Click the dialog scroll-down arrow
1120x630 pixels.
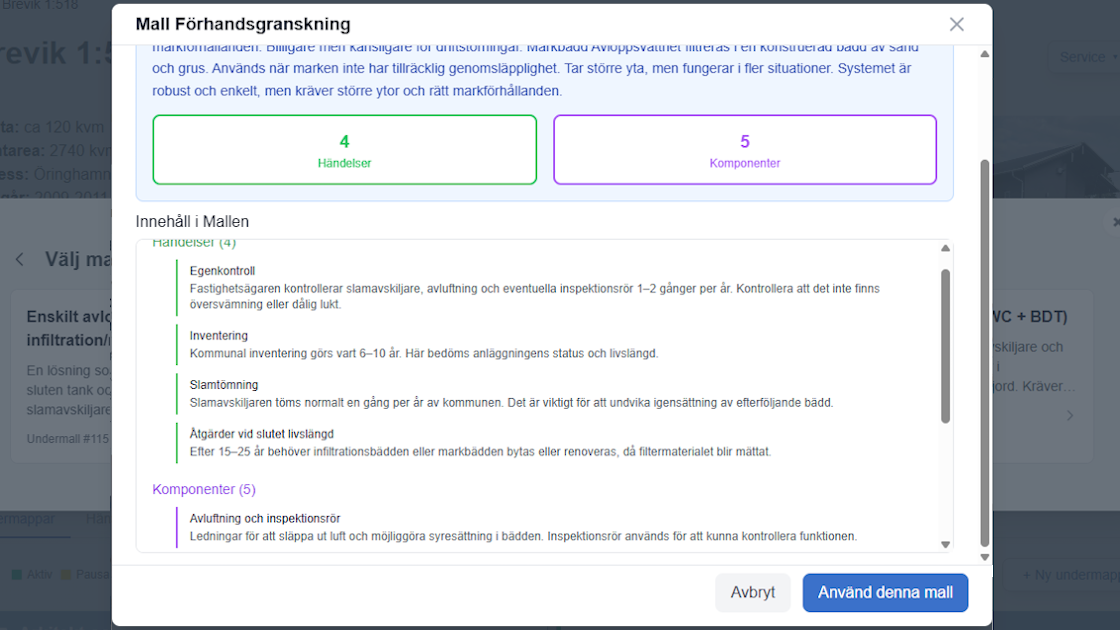click(984, 557)
